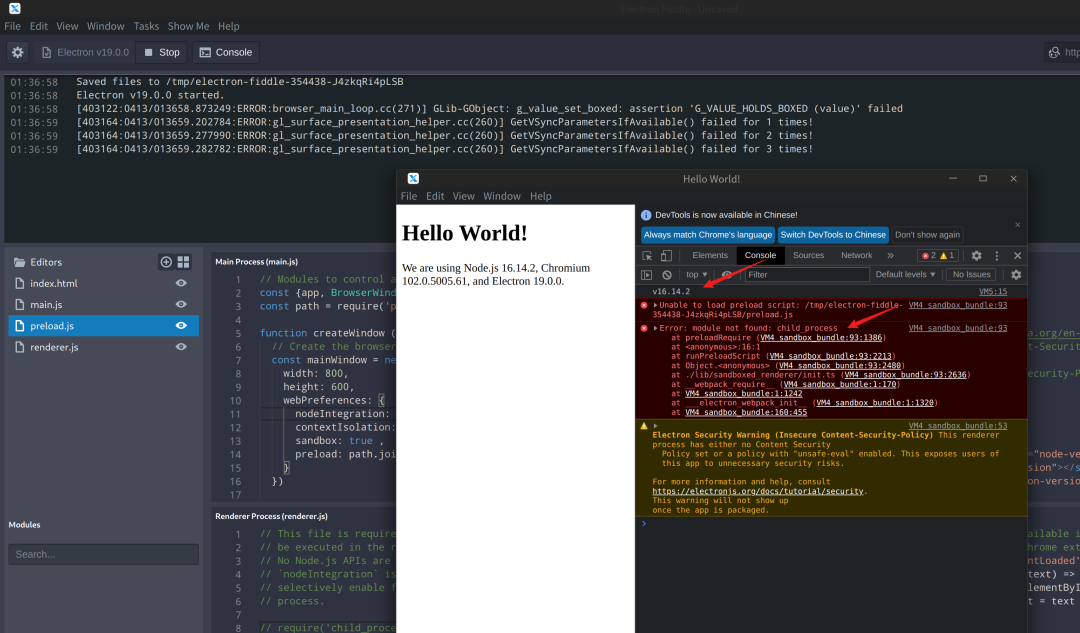Dismiss the DevTools language infobar

click(1017, 225)
